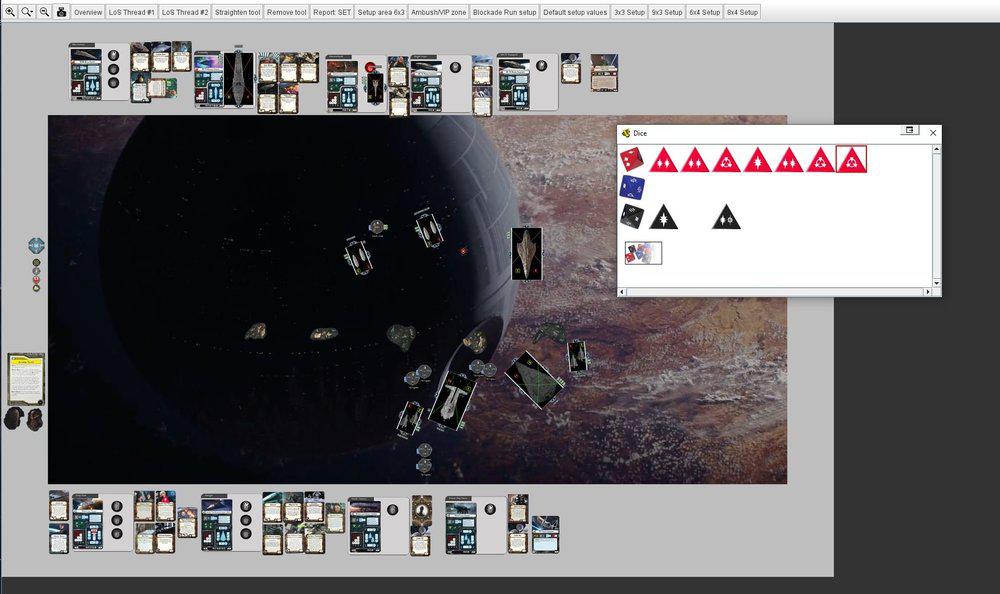The image size is (1000, 594).
Task: Roll the blue attack die
Action: tap(631, 187)
